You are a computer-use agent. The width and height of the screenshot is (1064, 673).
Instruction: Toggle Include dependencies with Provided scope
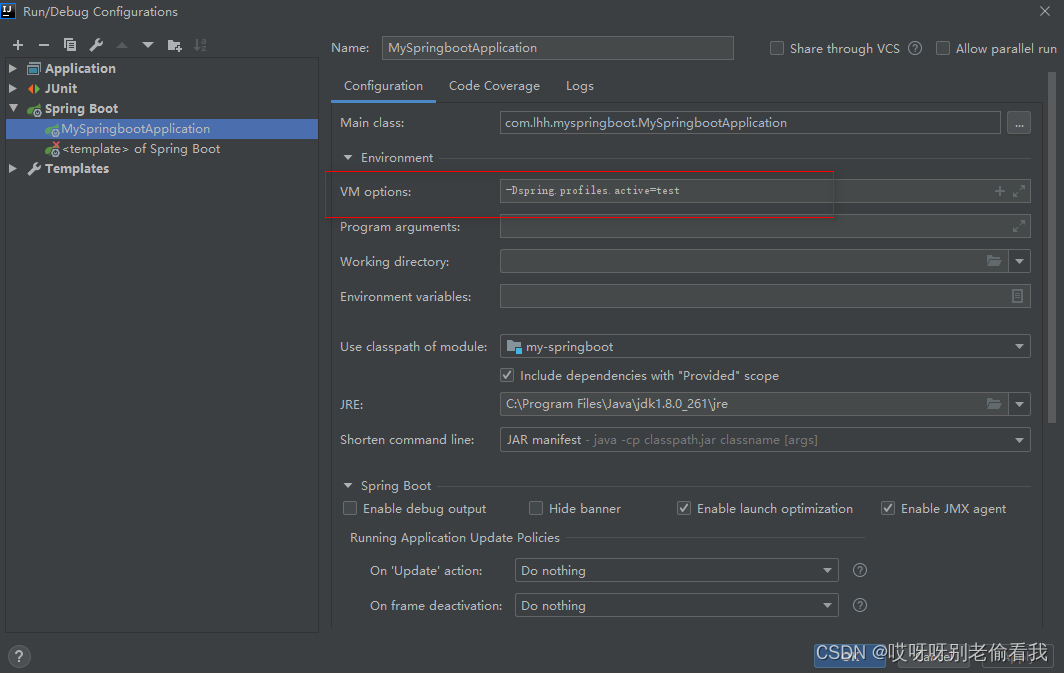(x=507, y=375)
